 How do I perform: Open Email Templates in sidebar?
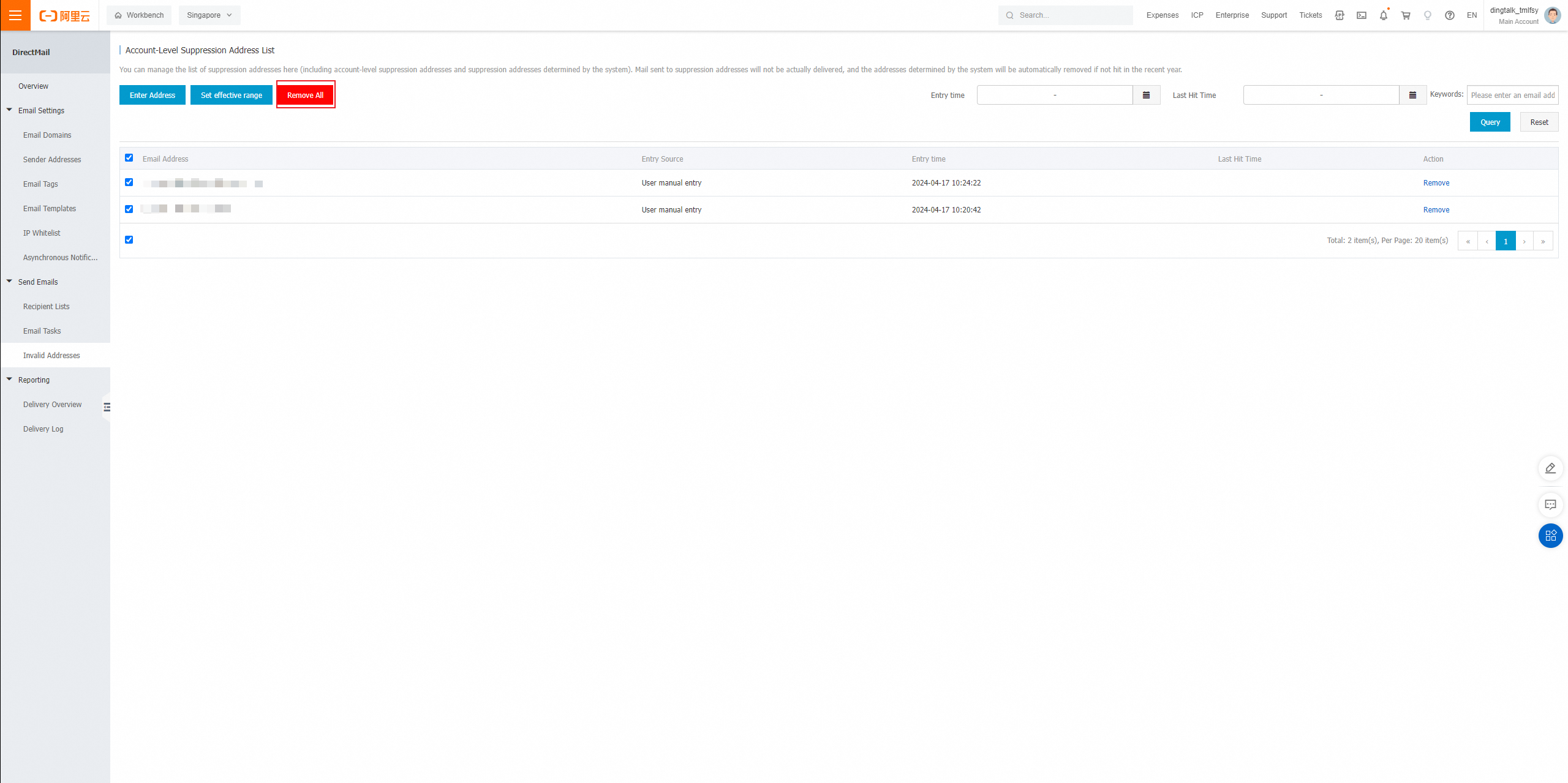tap(50, 209)
